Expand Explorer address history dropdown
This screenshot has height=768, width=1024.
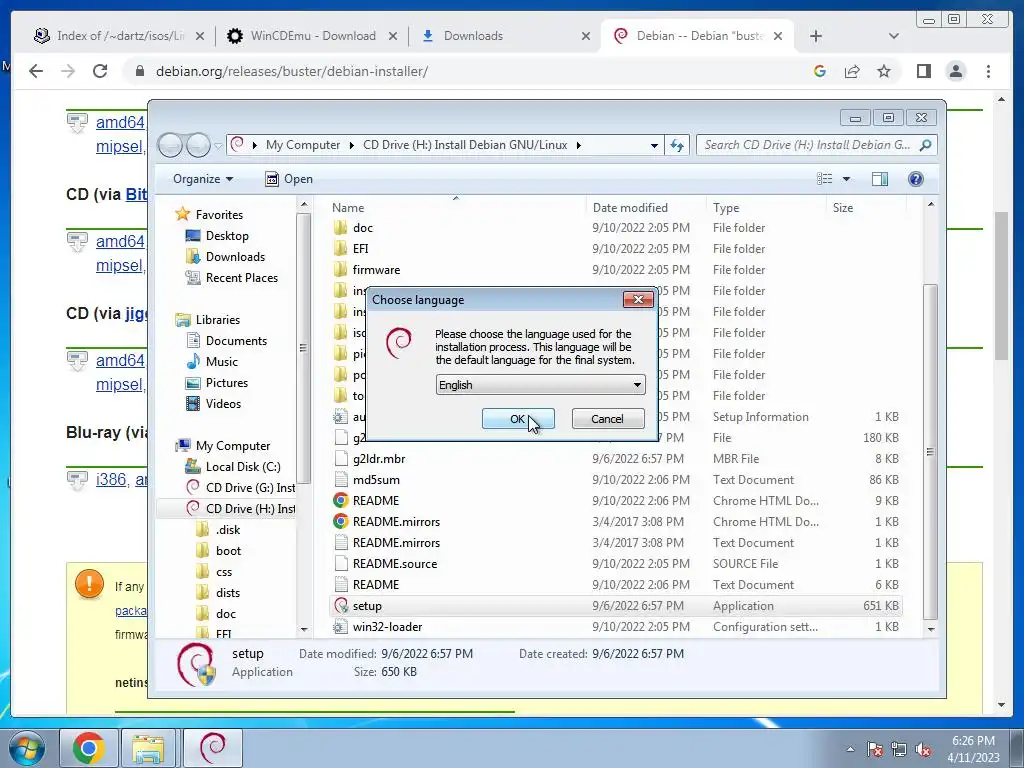[654, 146]
